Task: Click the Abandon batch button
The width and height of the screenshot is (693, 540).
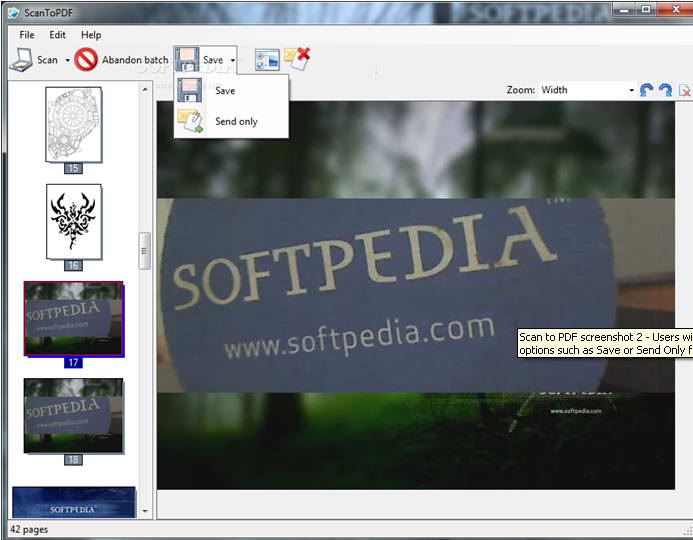Action: point(122,60)
